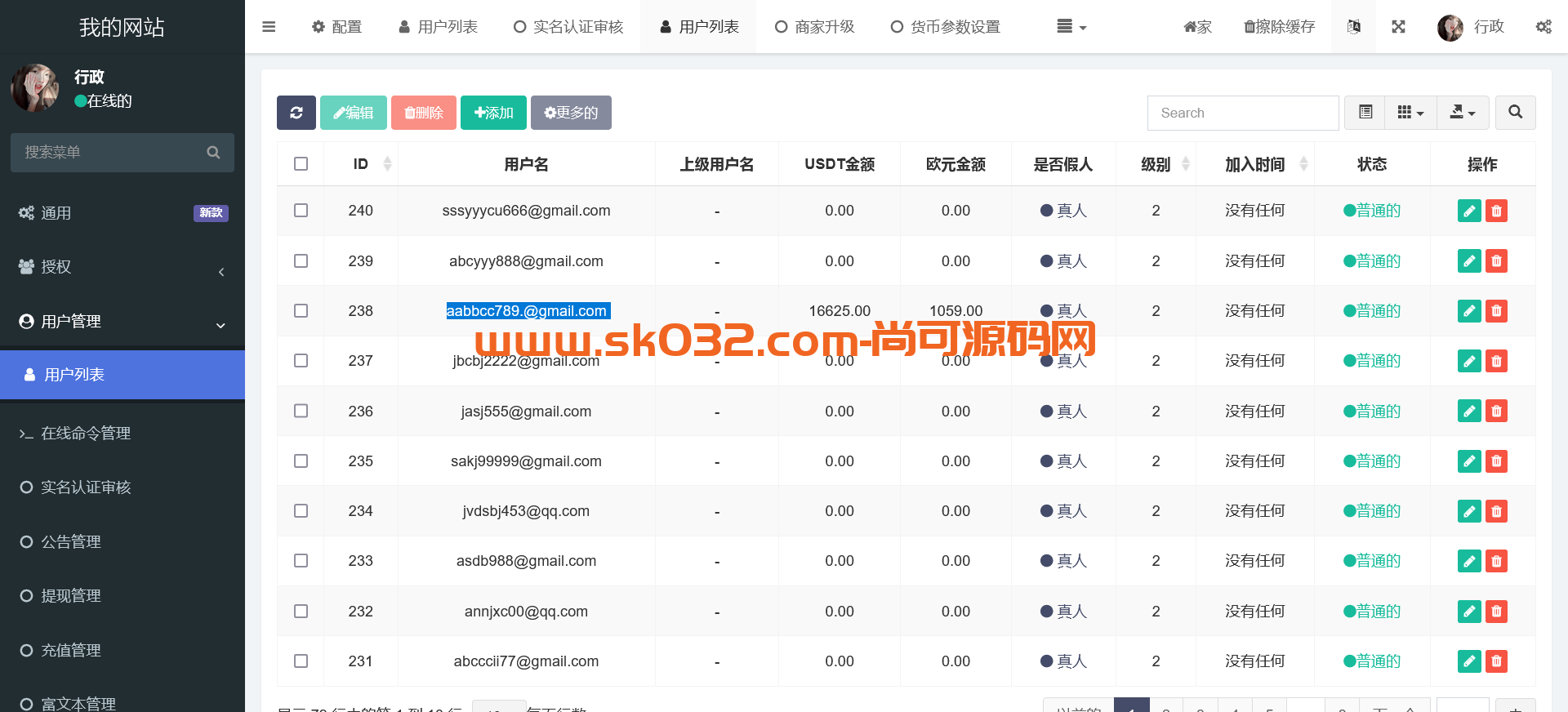Check the select-all header checkbox
The width and height of the screenshot is (1568, 712).
click(x=301, y=164)
